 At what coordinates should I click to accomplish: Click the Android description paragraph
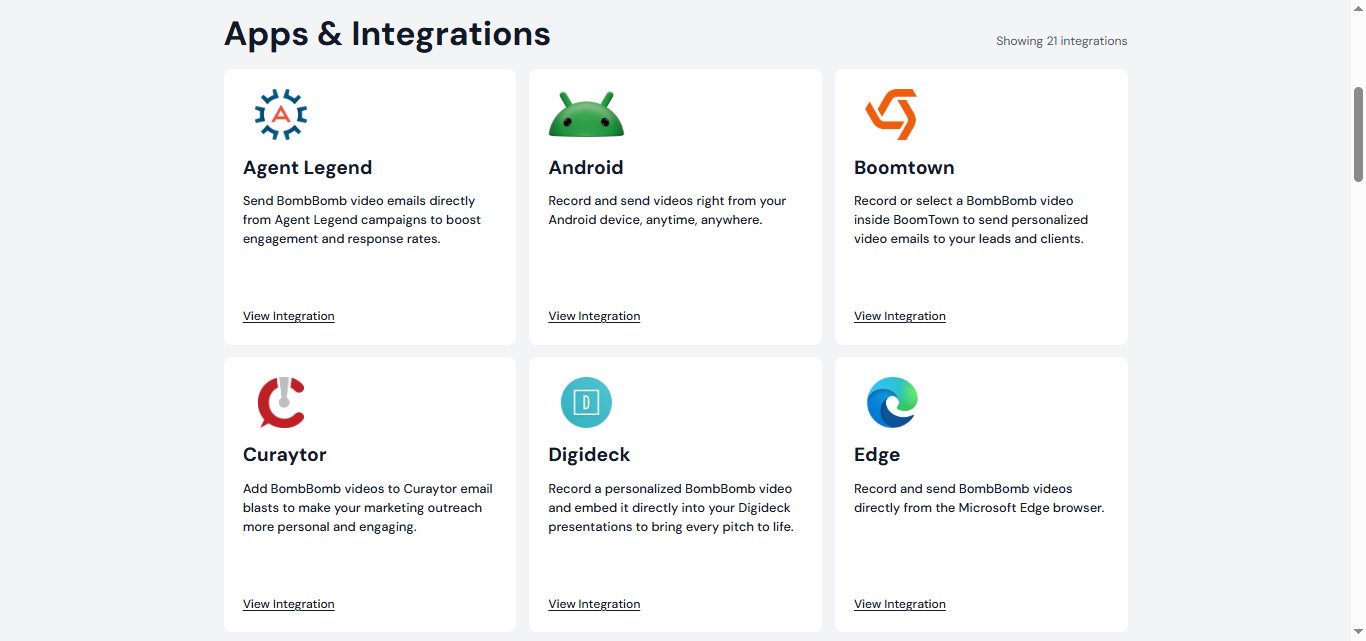point(668,210)
